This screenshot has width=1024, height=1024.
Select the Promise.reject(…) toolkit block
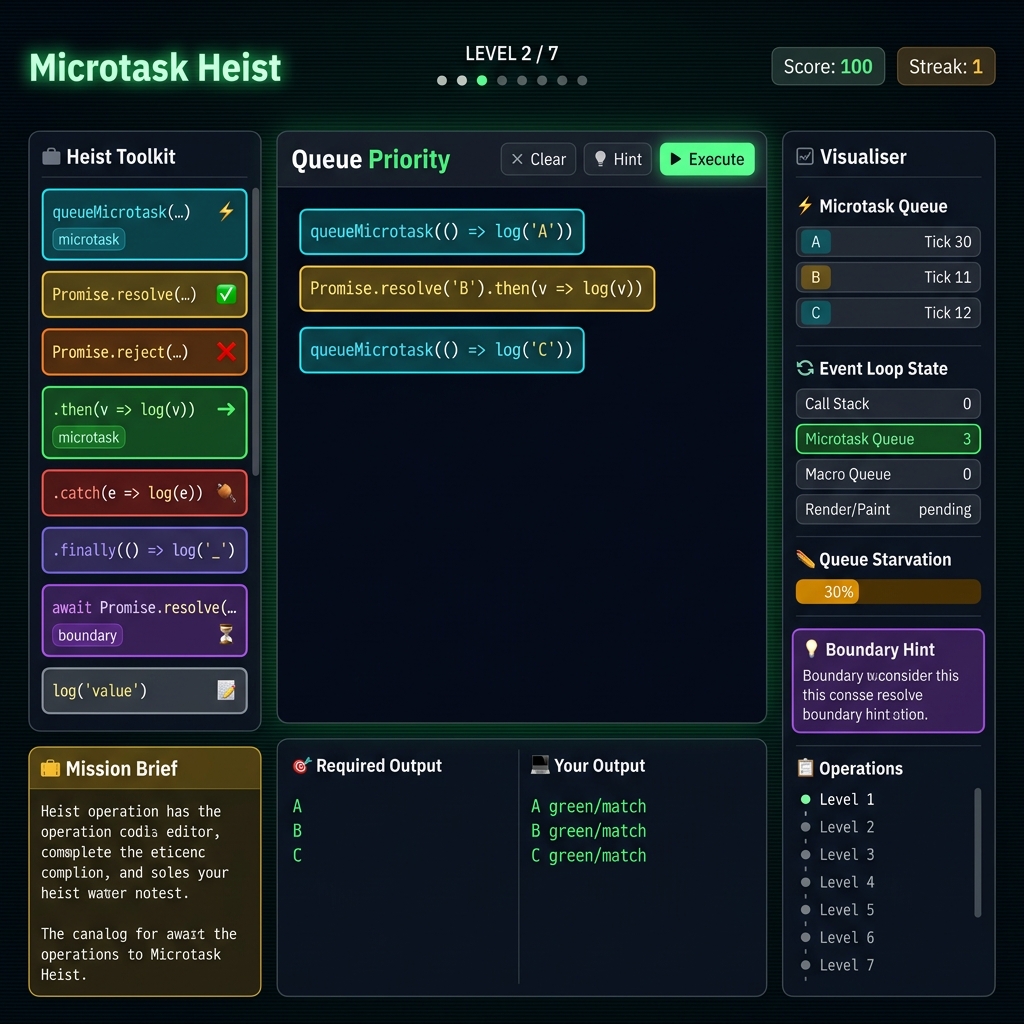[x=144, y=352]
